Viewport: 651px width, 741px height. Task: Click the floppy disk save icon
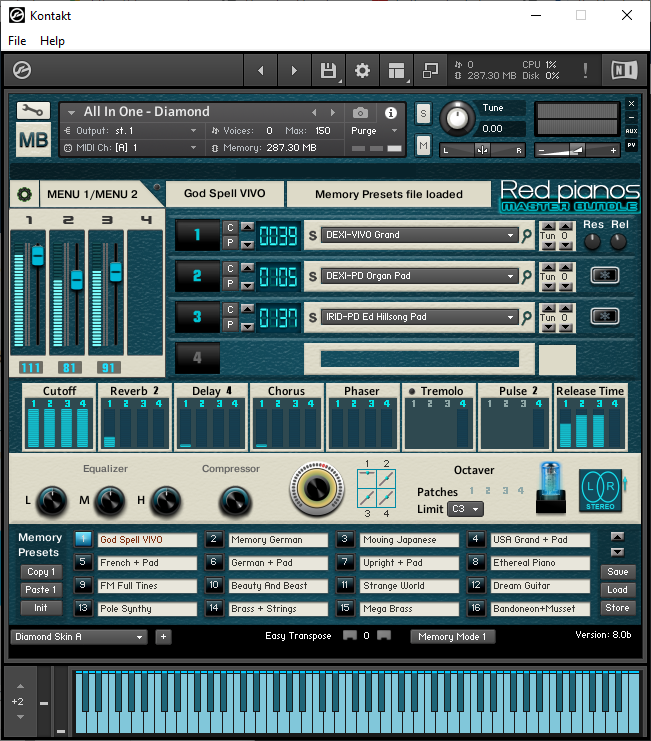(x=328, y=70)
